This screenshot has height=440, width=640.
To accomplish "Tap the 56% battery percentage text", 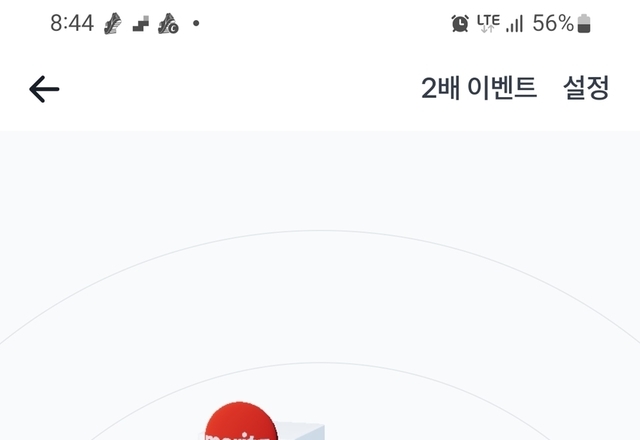I will tap(553, 23).
